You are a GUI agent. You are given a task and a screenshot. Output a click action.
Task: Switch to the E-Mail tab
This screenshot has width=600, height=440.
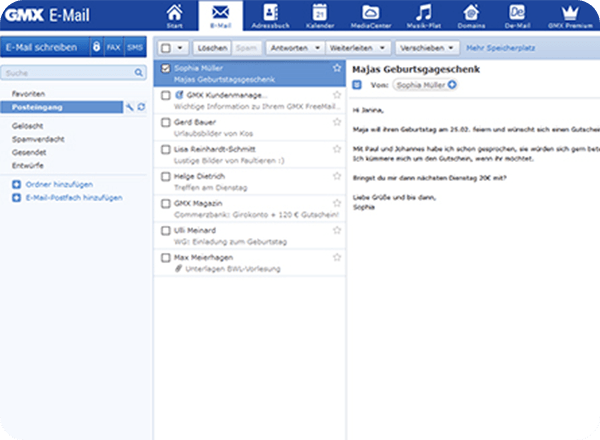(221, 16)
